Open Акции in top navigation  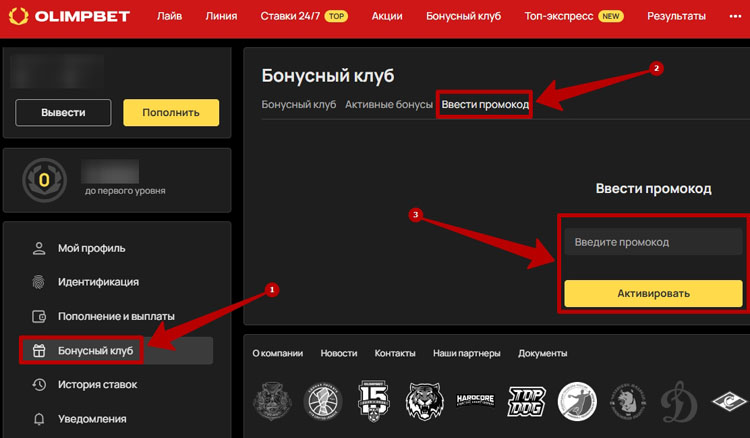coord(387,16)
